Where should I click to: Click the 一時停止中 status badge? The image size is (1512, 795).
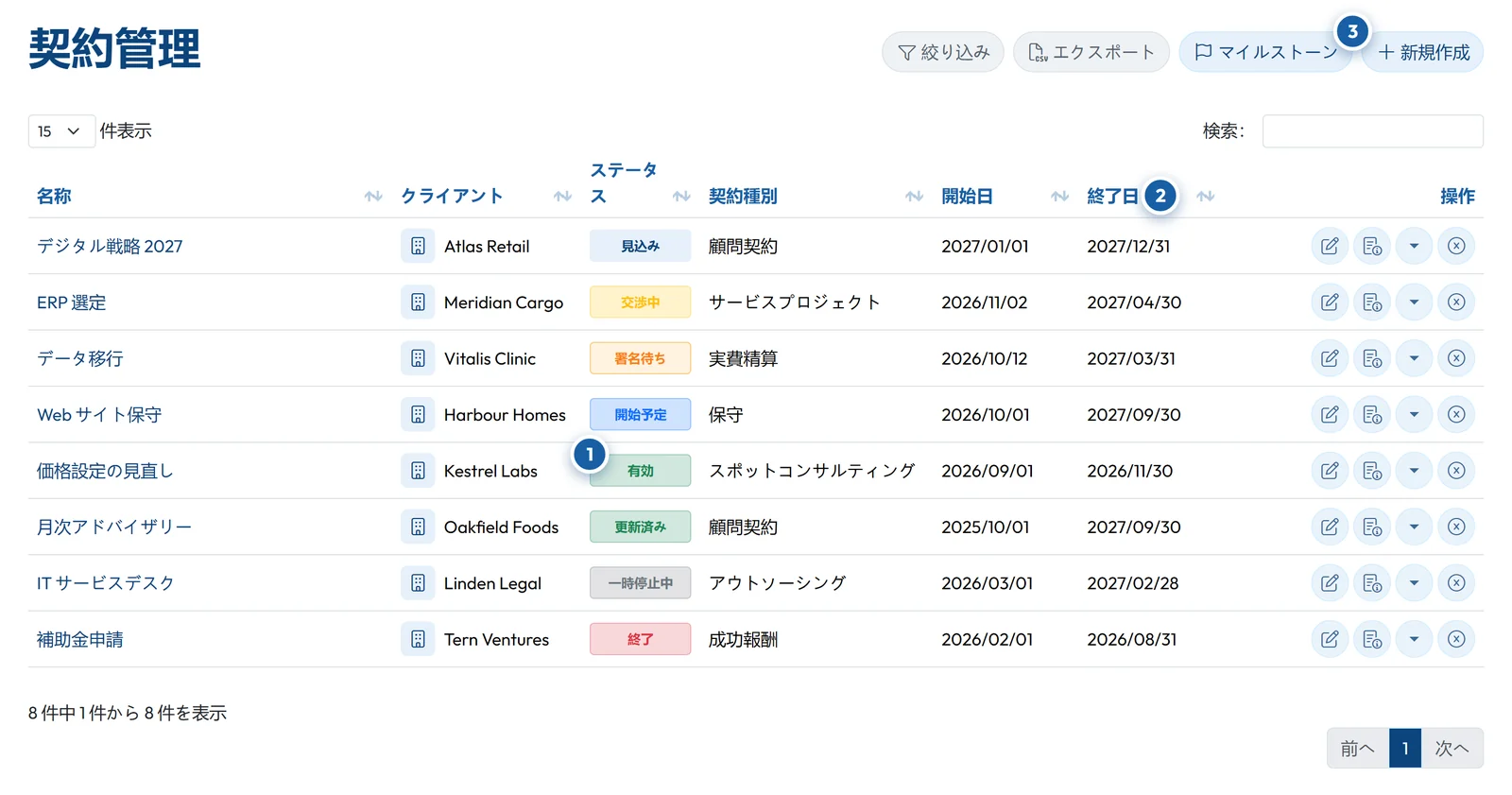(641, 583)
